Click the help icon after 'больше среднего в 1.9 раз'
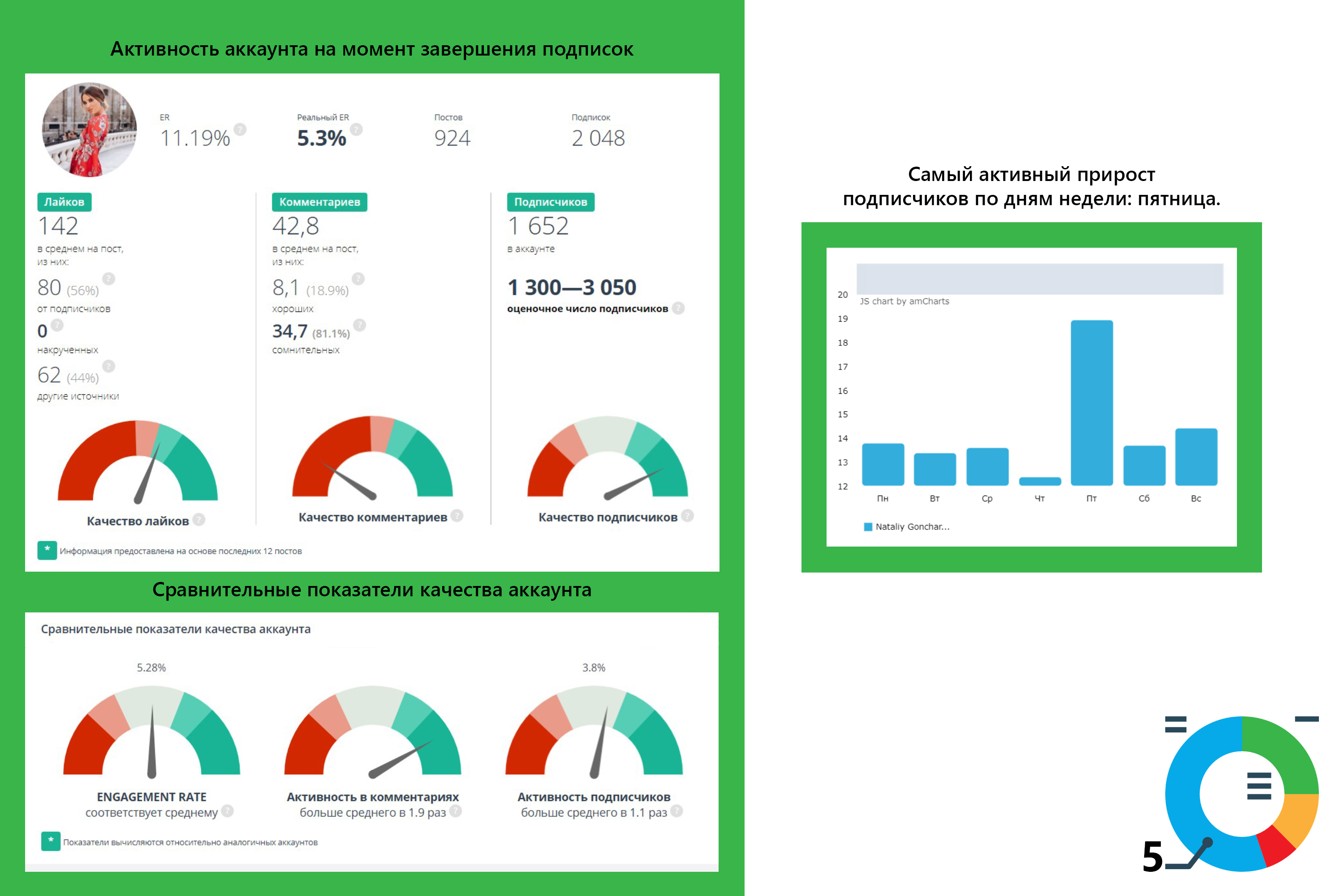Image resolution: width=1344 pixels, height=896 pixels. [456, 811]
